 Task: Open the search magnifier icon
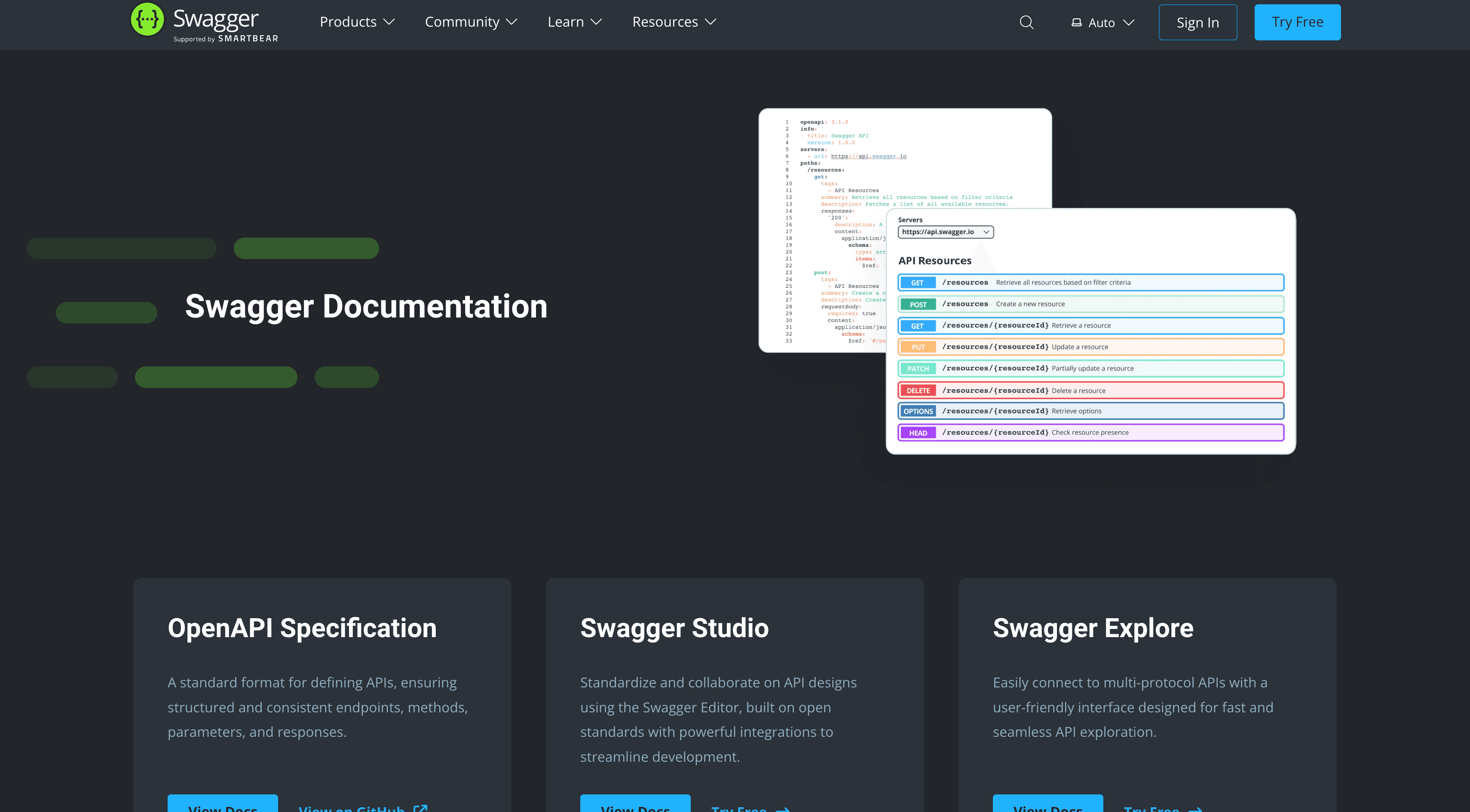click(1026, 22)
